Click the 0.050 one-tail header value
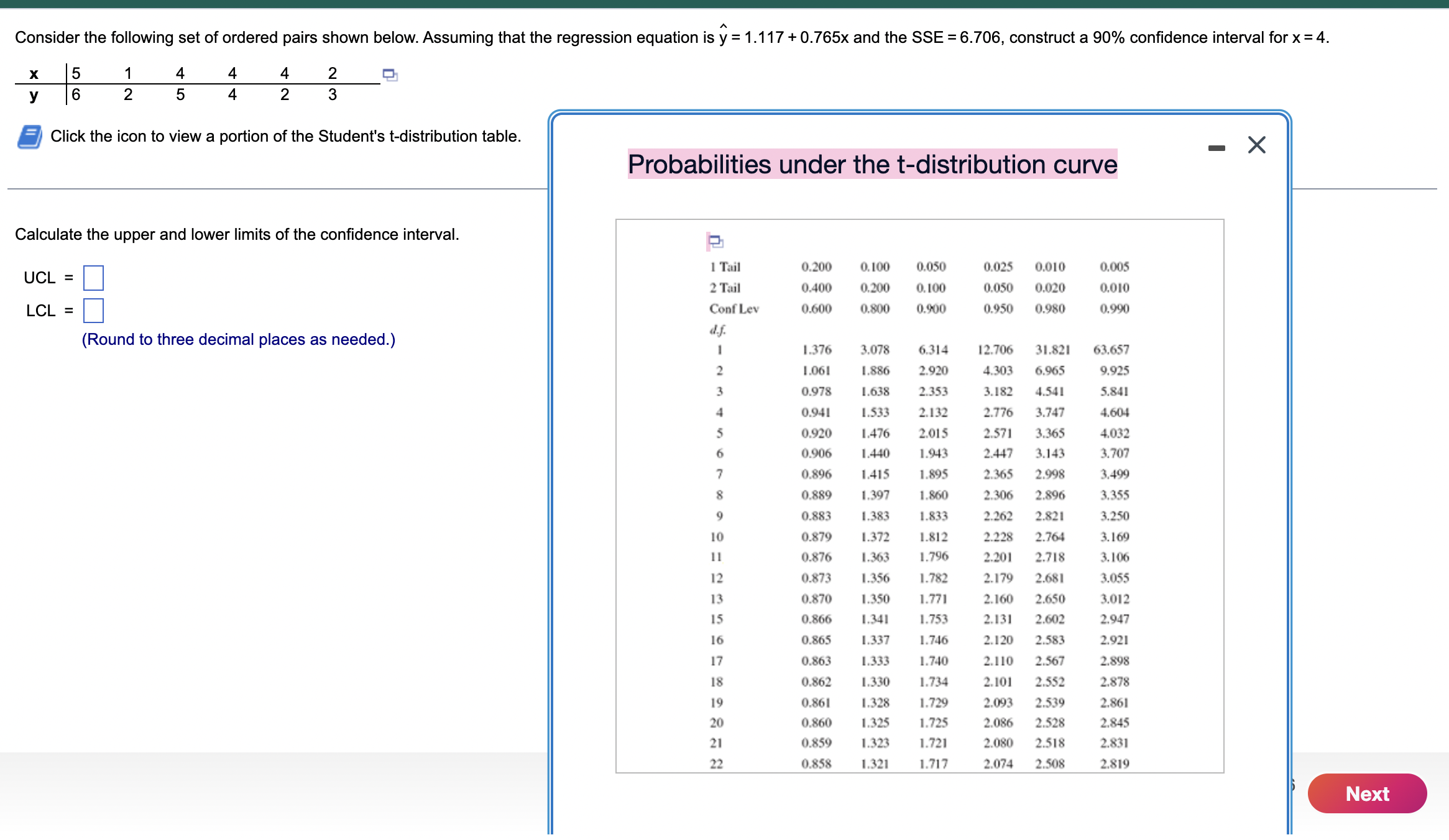 tap(931, 267)
